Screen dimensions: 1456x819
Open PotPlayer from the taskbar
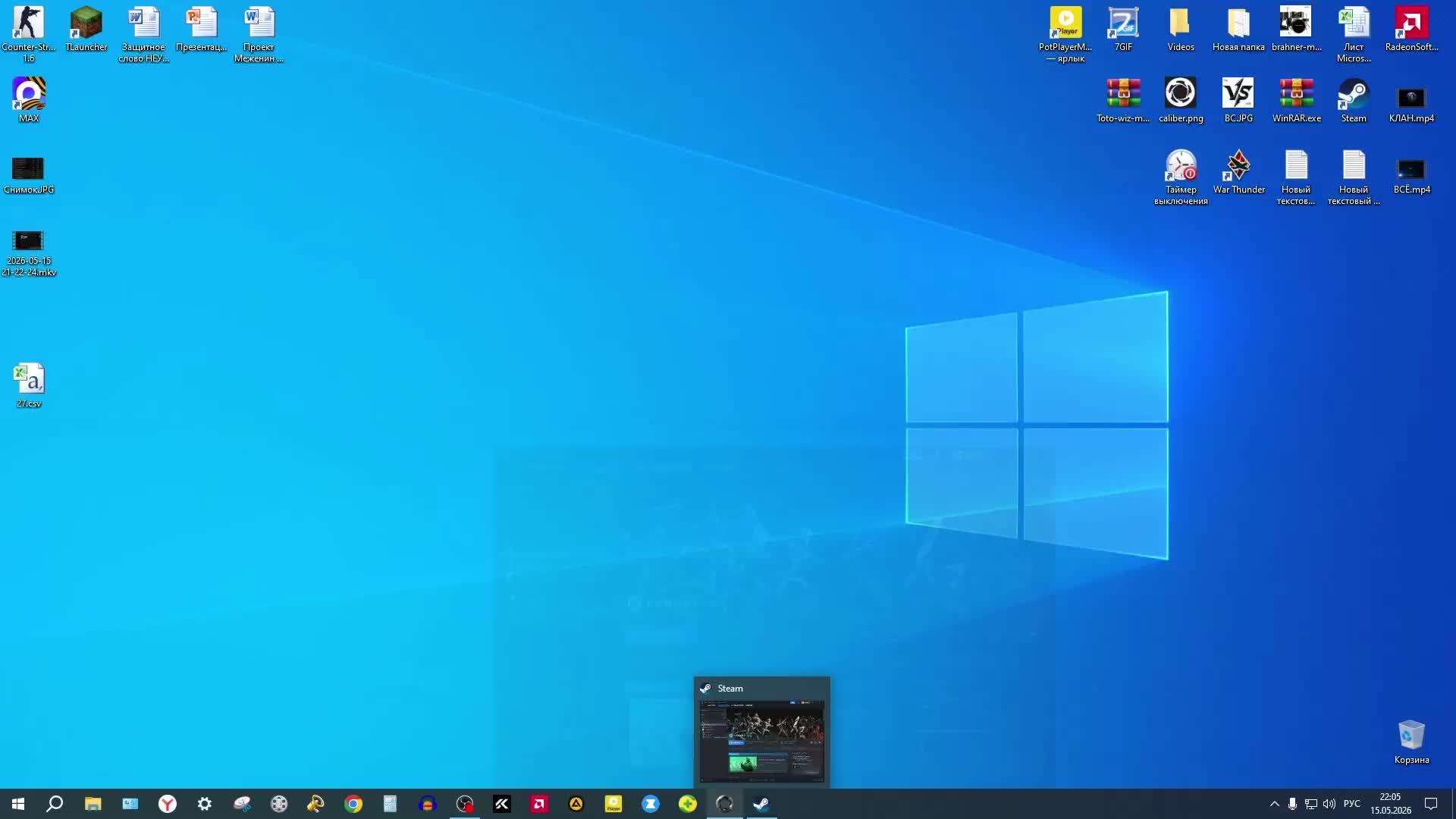point(613,804)
